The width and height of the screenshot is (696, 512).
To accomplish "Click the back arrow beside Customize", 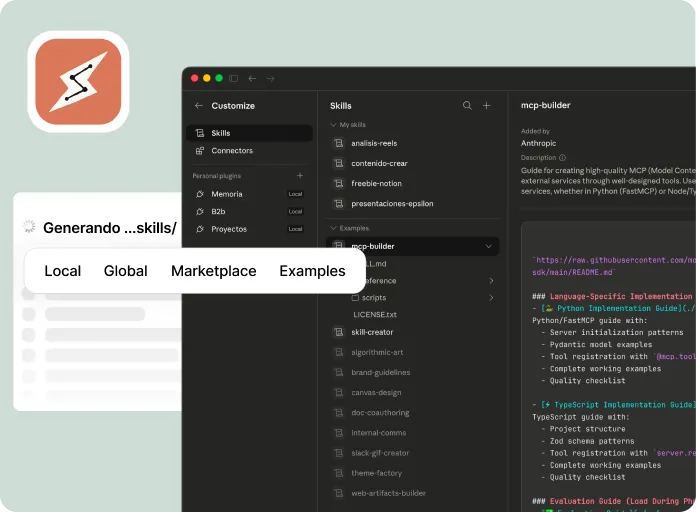I will click(x=198, y=106).
